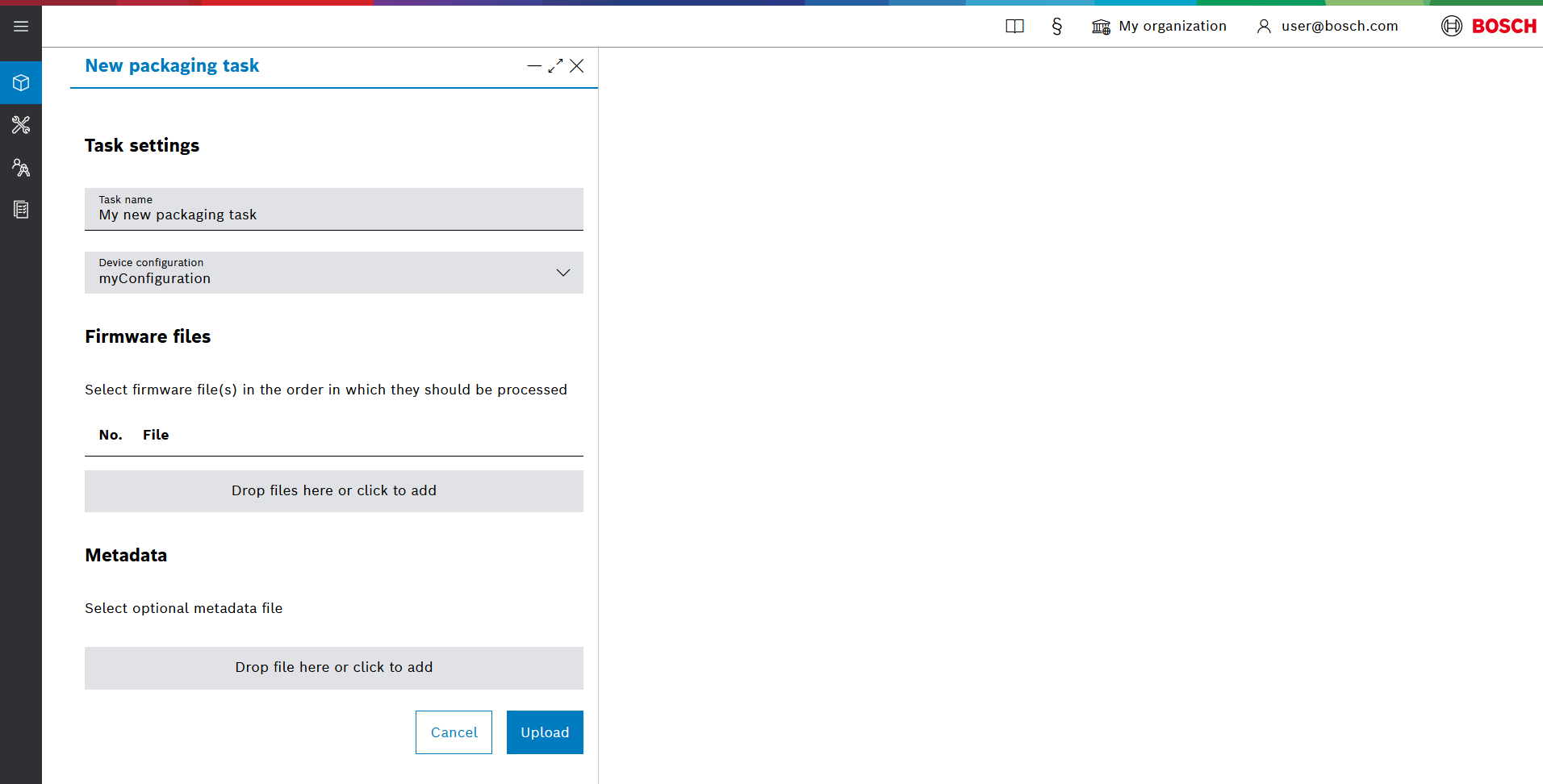
Task: Click metadata 'Drop file here or click to add'
Action: point(333,668)
